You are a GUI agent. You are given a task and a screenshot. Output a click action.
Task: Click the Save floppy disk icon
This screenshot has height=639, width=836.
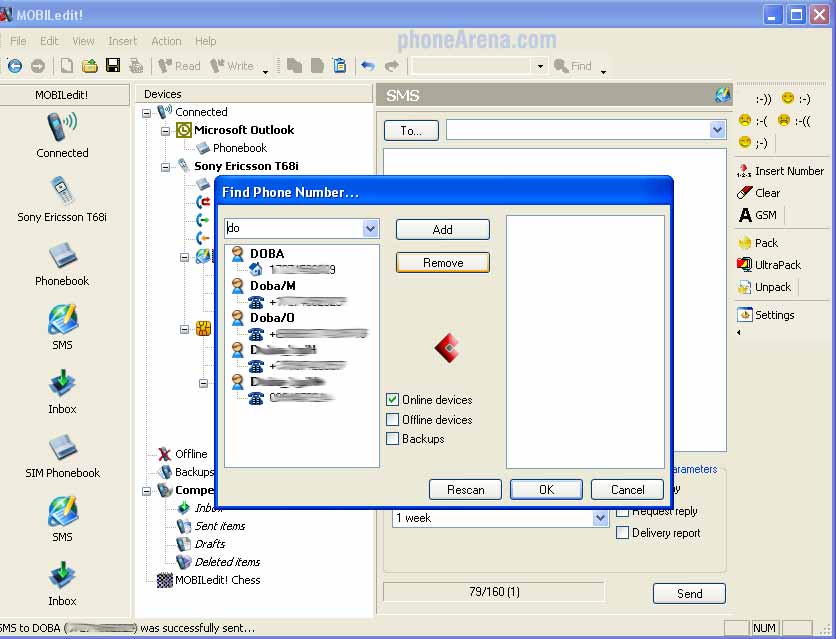(x=112, y=66)
